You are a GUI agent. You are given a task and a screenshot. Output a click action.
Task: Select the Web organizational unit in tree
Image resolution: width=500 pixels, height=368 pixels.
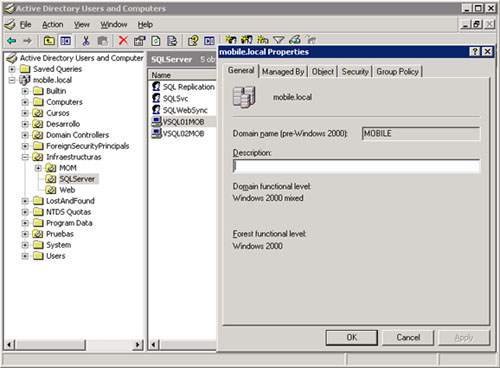point(67,190)
